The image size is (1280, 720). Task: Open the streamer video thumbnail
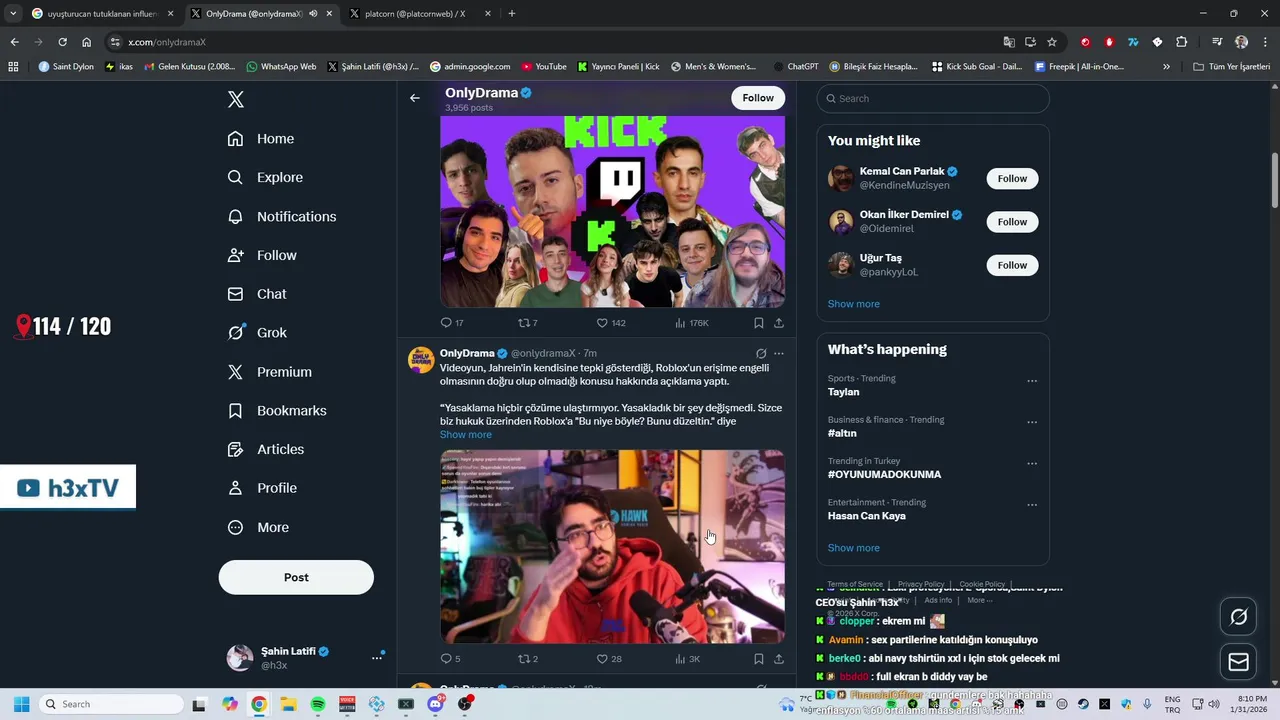click(x=612, y=546)
